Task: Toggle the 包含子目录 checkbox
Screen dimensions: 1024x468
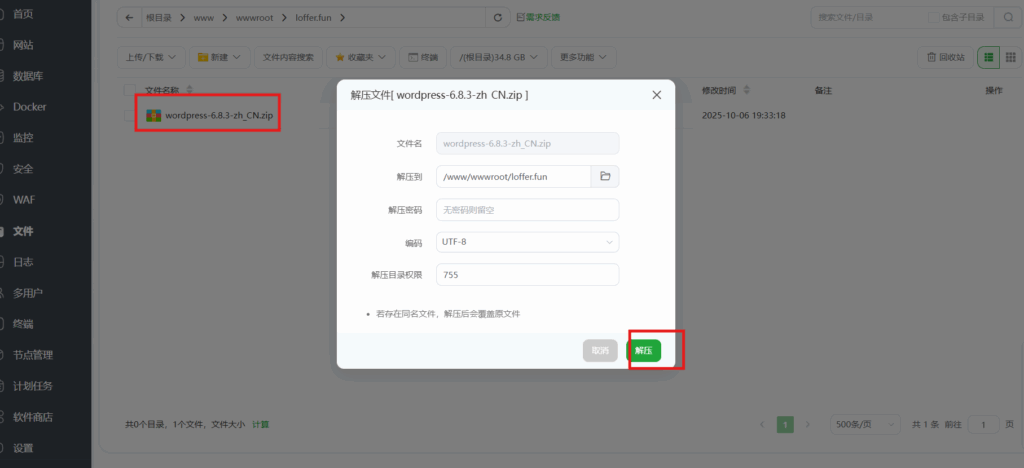Action: (x=933, y=18)
